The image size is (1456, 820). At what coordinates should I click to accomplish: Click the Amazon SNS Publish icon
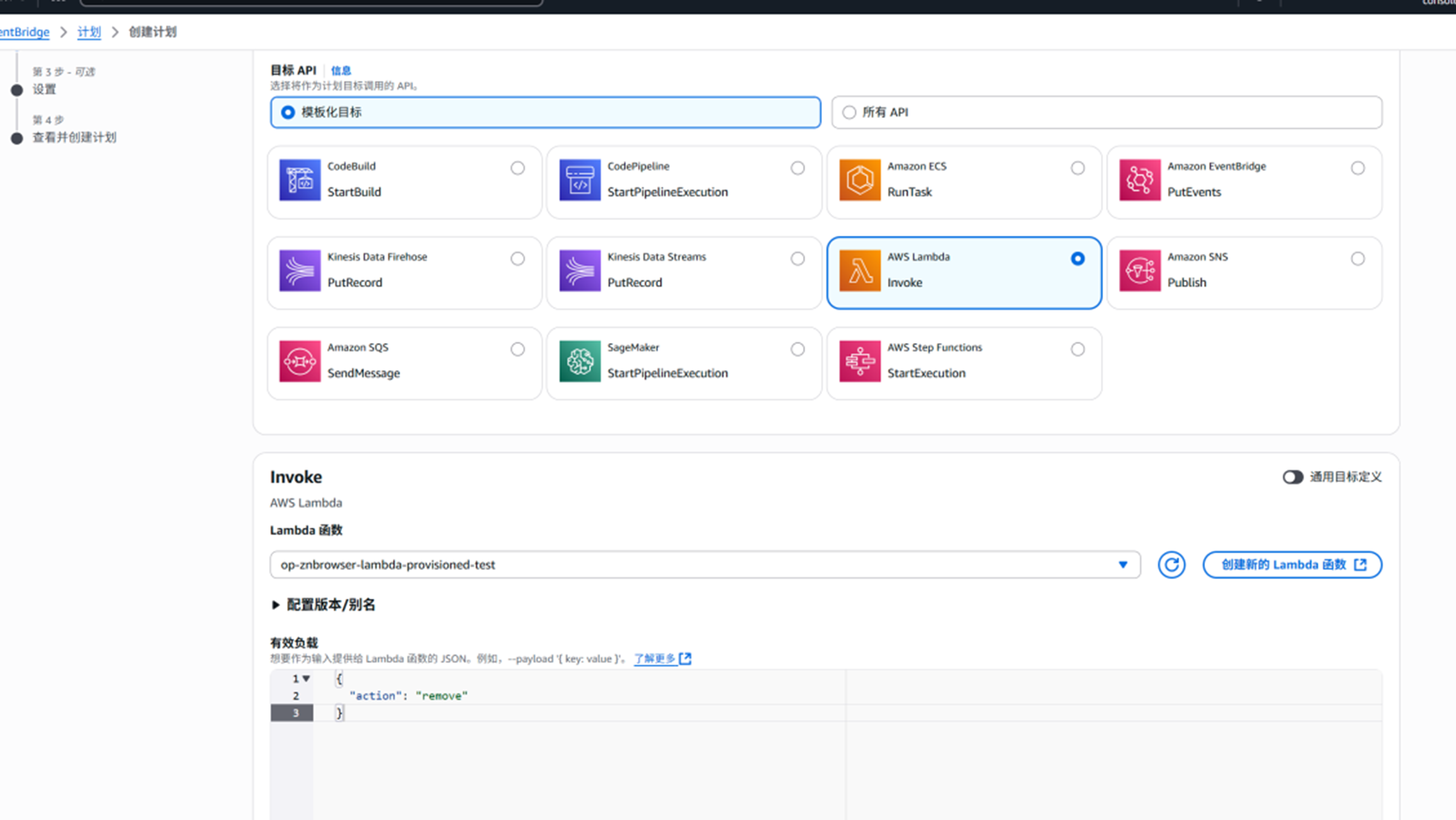[1140, 270]
